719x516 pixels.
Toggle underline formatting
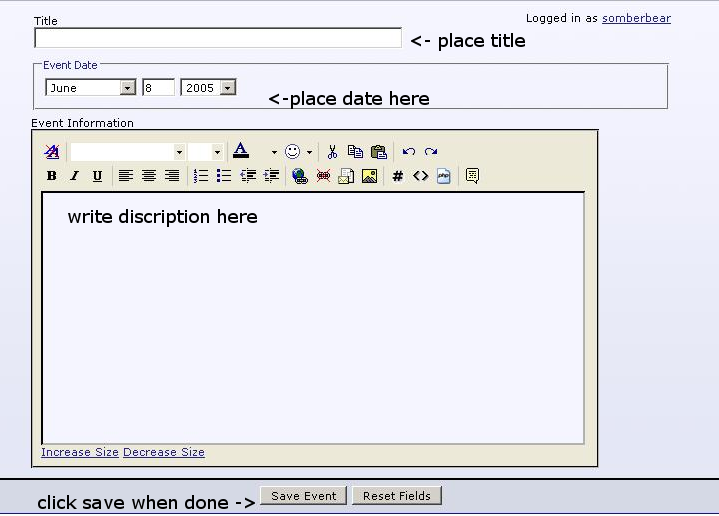click(x=97, y=176)
